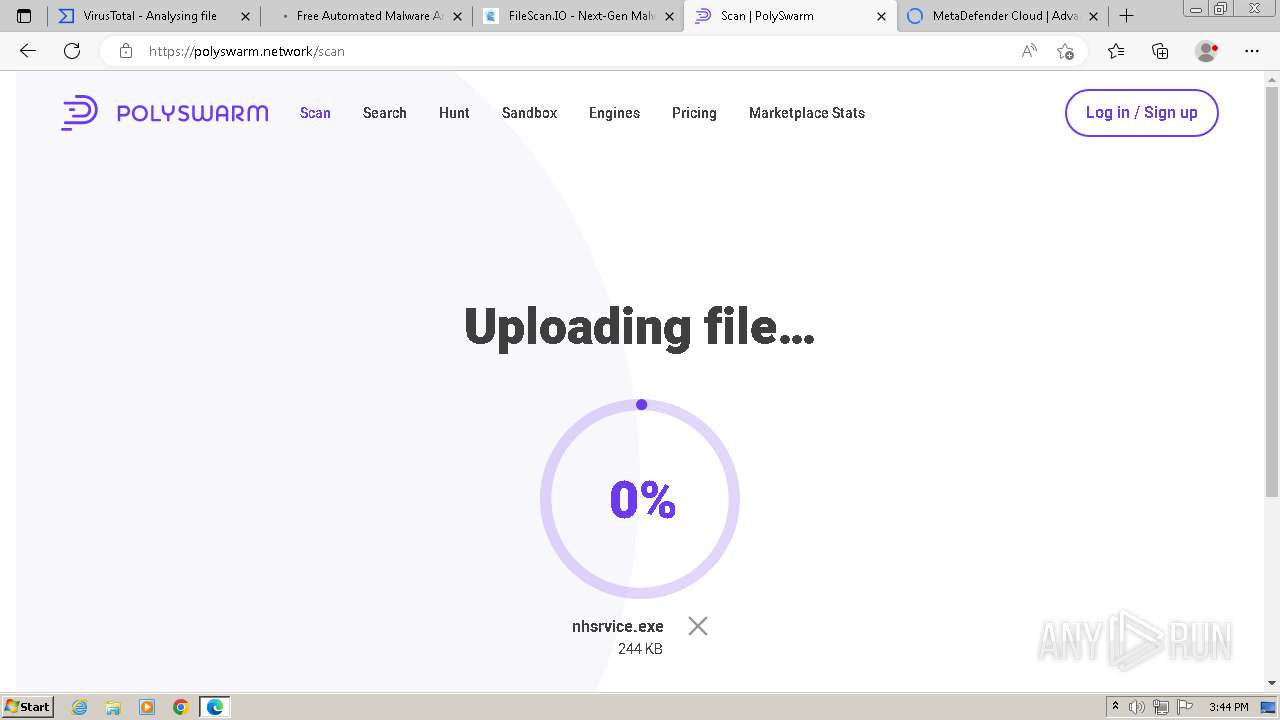This screenshot has width=1280, height=720.
Task: Open tab actions menu icon
Action: (x=24, y=16)
